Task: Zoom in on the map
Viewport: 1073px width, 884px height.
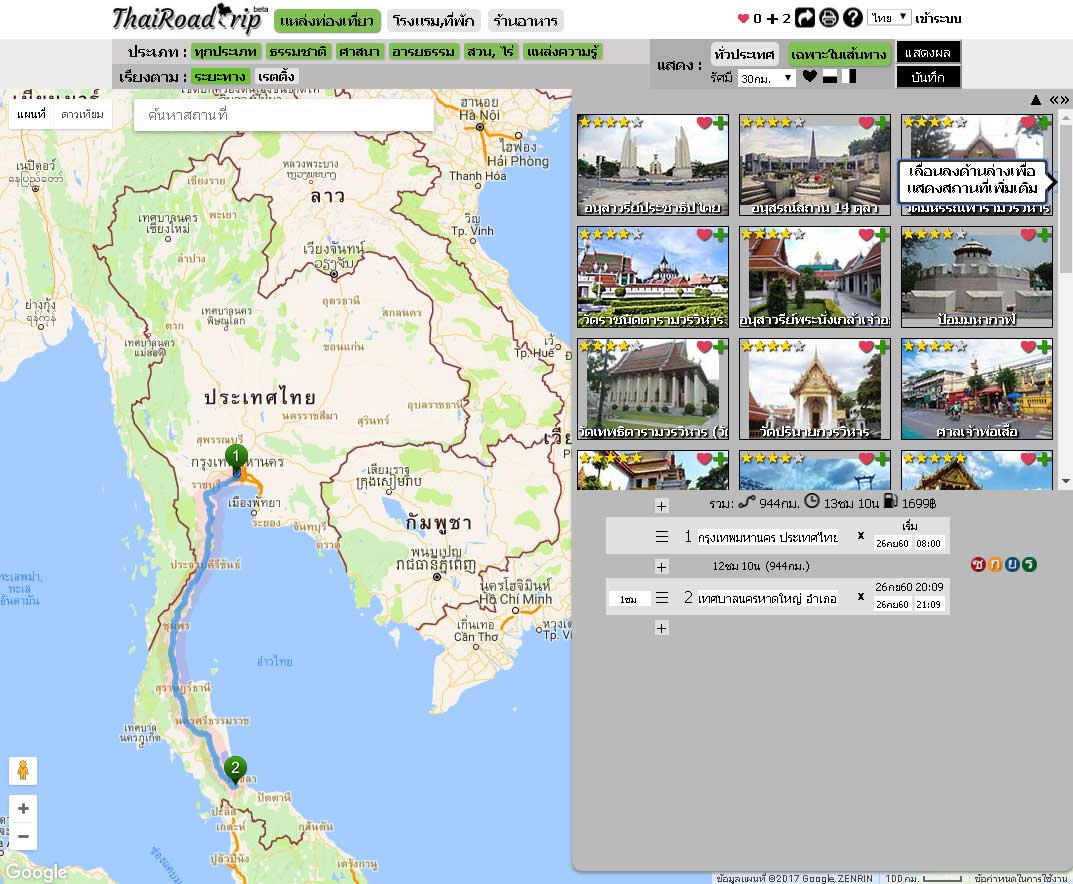Action: [x=23, y=809]
